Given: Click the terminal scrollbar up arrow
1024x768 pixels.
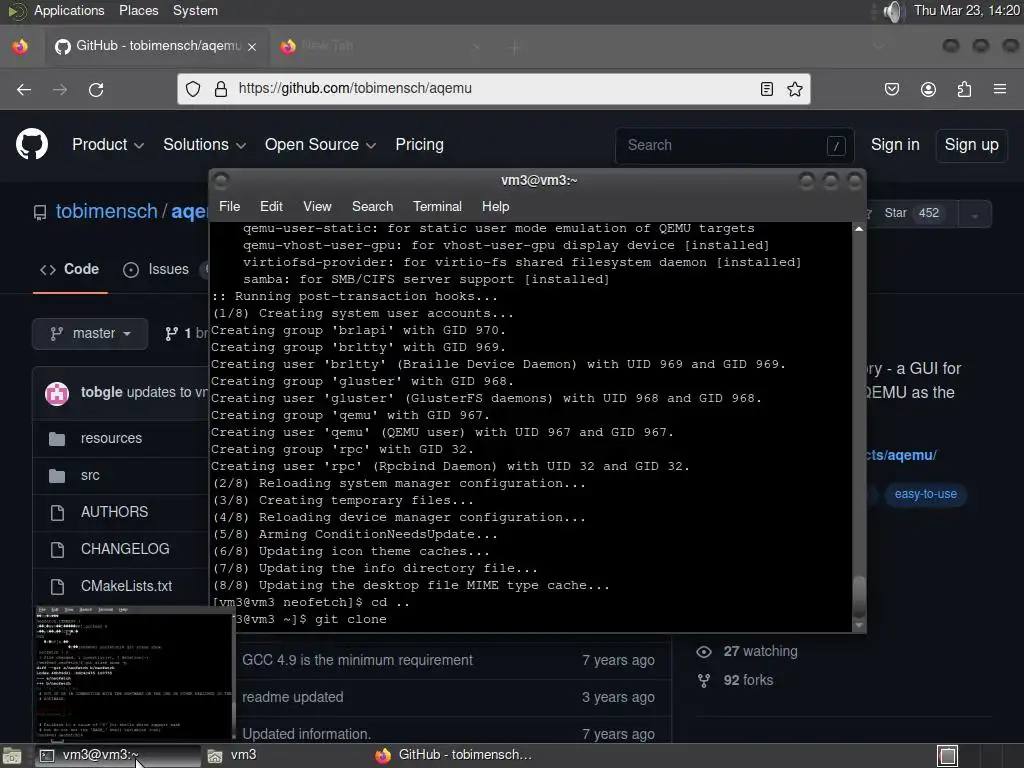Looking at the screenshot, I should pyautogui.click(x=859, y=229).
